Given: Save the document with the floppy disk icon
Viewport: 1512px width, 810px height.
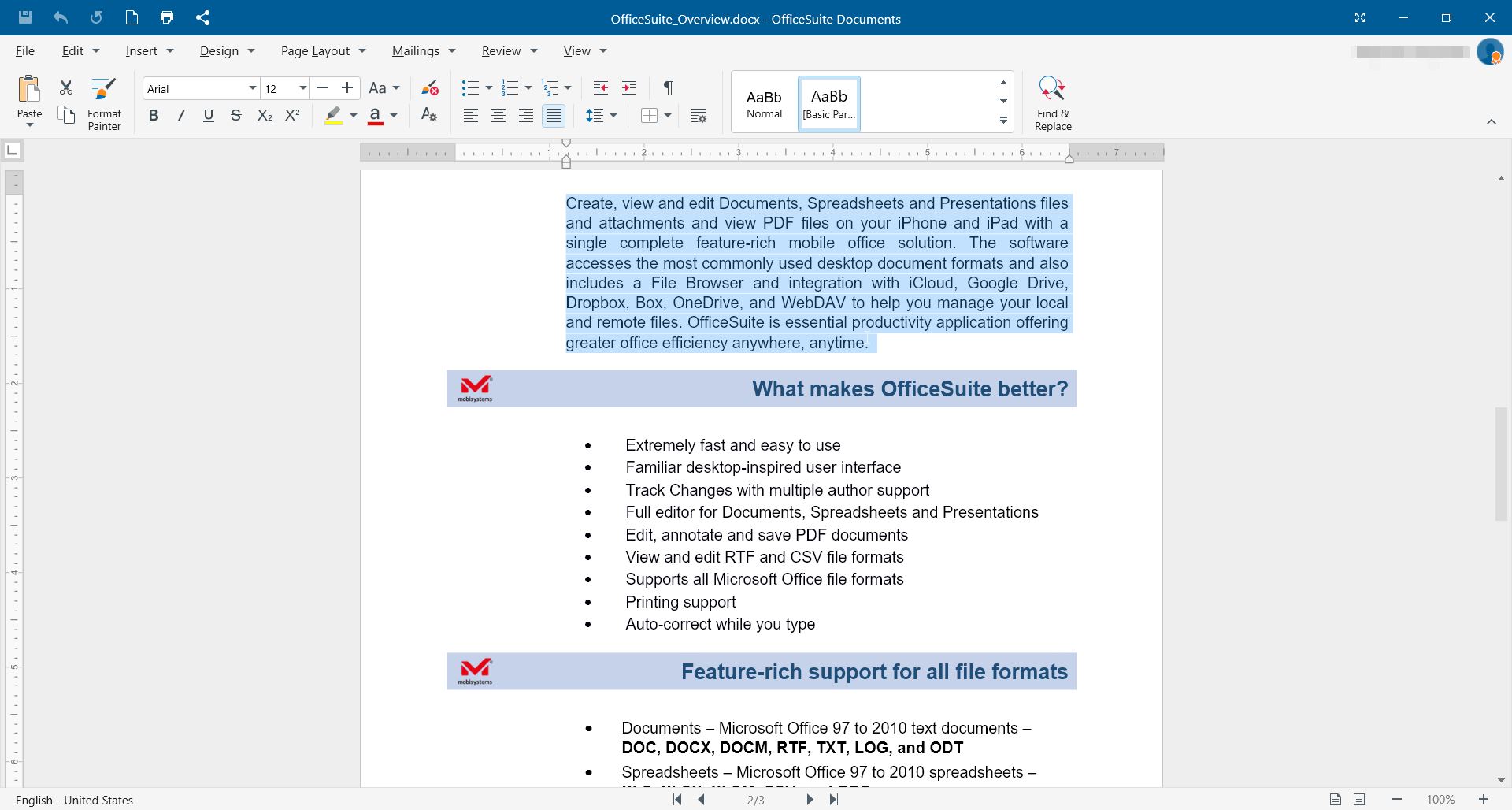Looking at the screenshot, I should click(x=24, y=17).
